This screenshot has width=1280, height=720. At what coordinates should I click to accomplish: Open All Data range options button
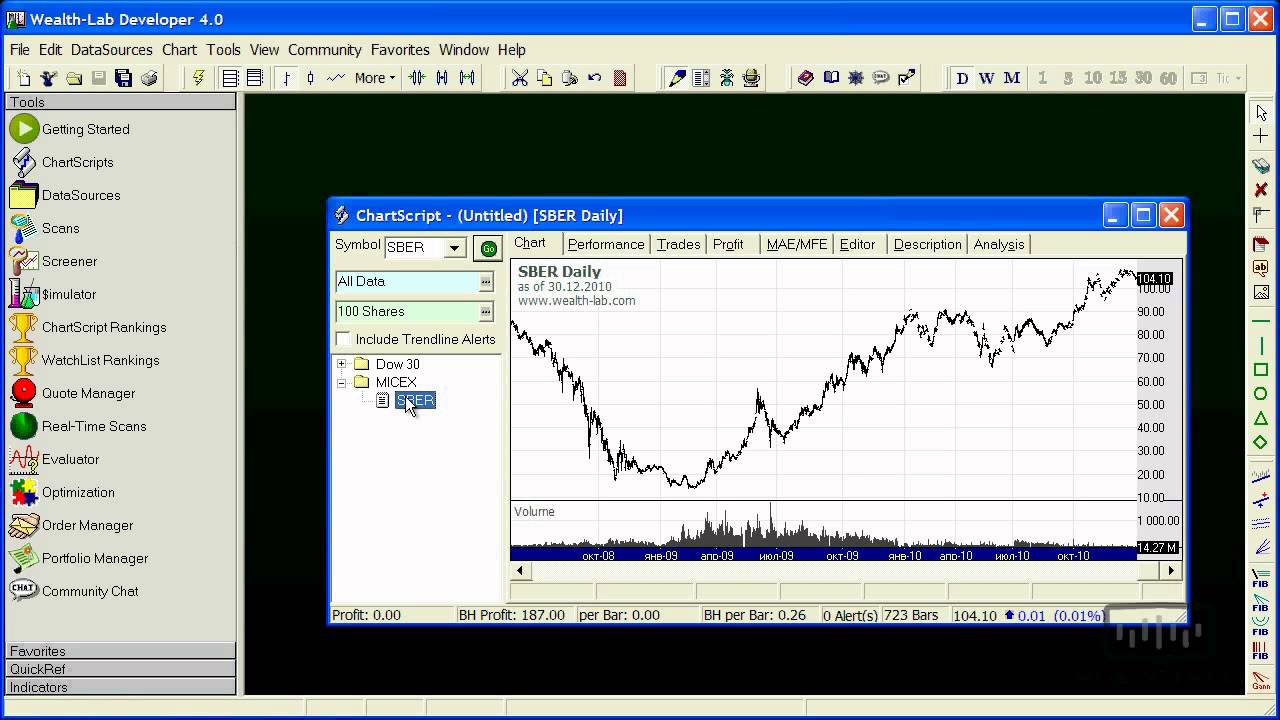point(486,282)
